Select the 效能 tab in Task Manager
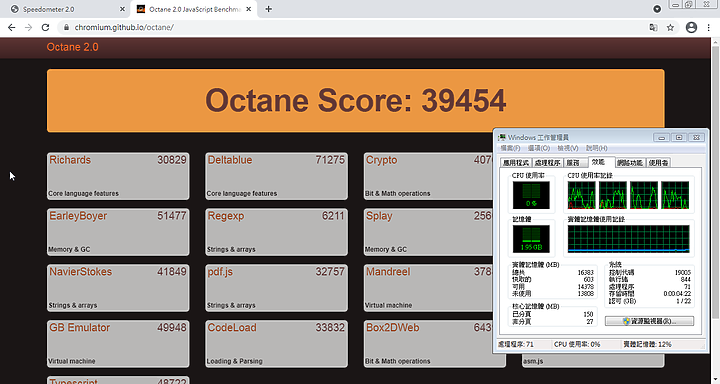 [601, 162]
